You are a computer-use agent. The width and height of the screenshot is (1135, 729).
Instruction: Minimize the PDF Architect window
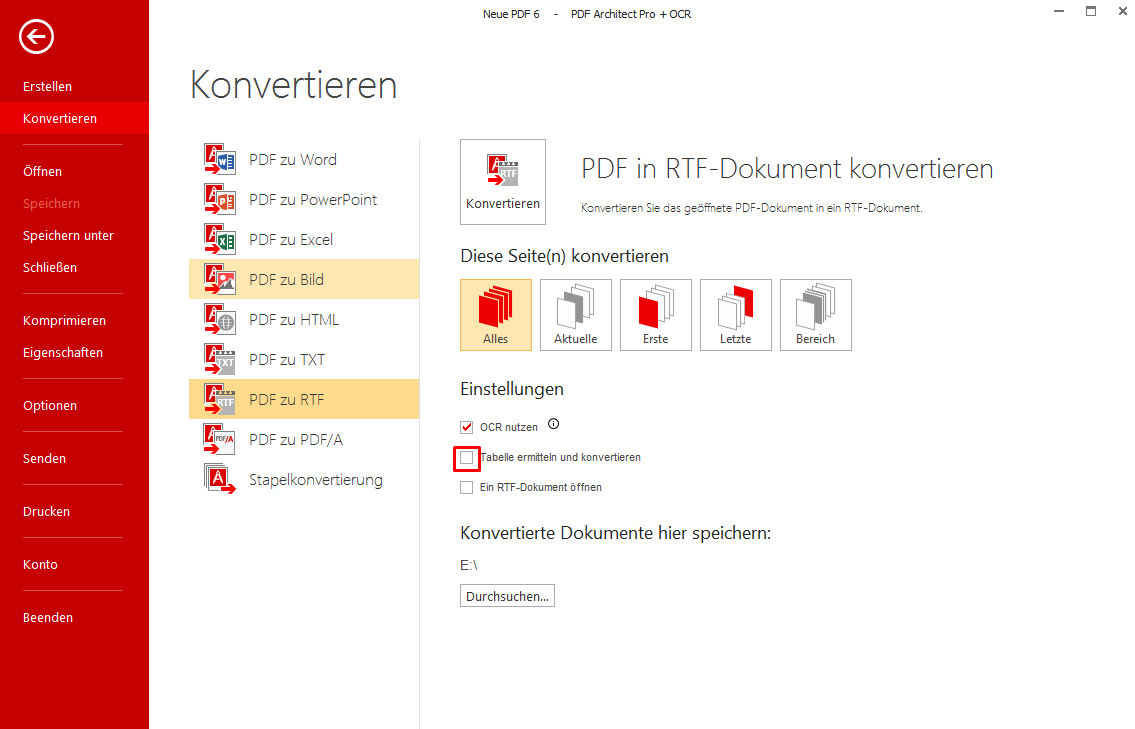[1059, 12]
